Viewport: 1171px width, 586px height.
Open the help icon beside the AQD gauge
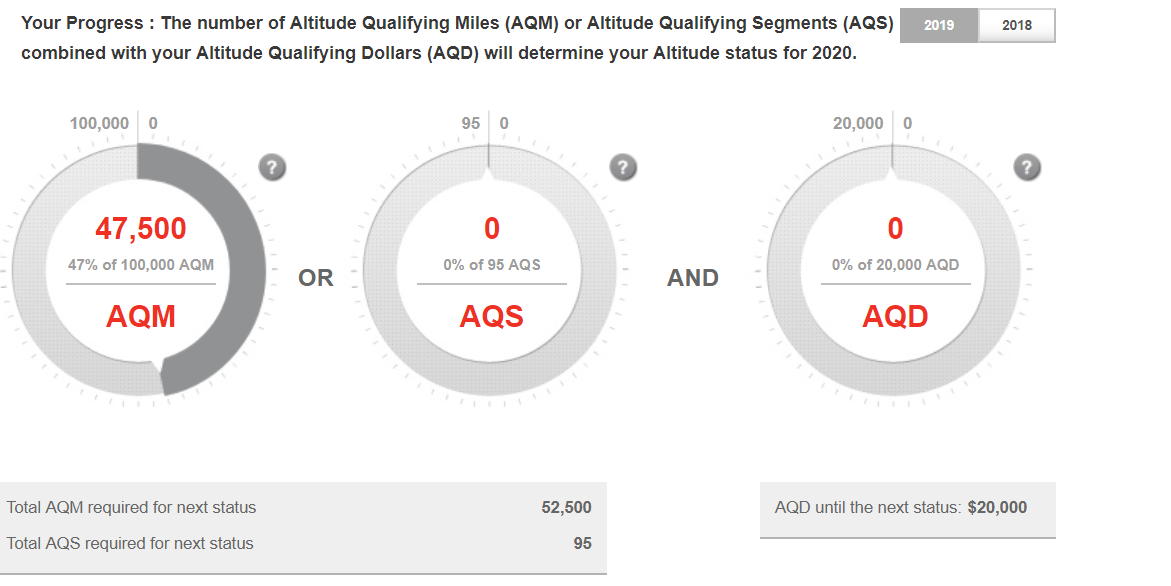click(1027, 167)
